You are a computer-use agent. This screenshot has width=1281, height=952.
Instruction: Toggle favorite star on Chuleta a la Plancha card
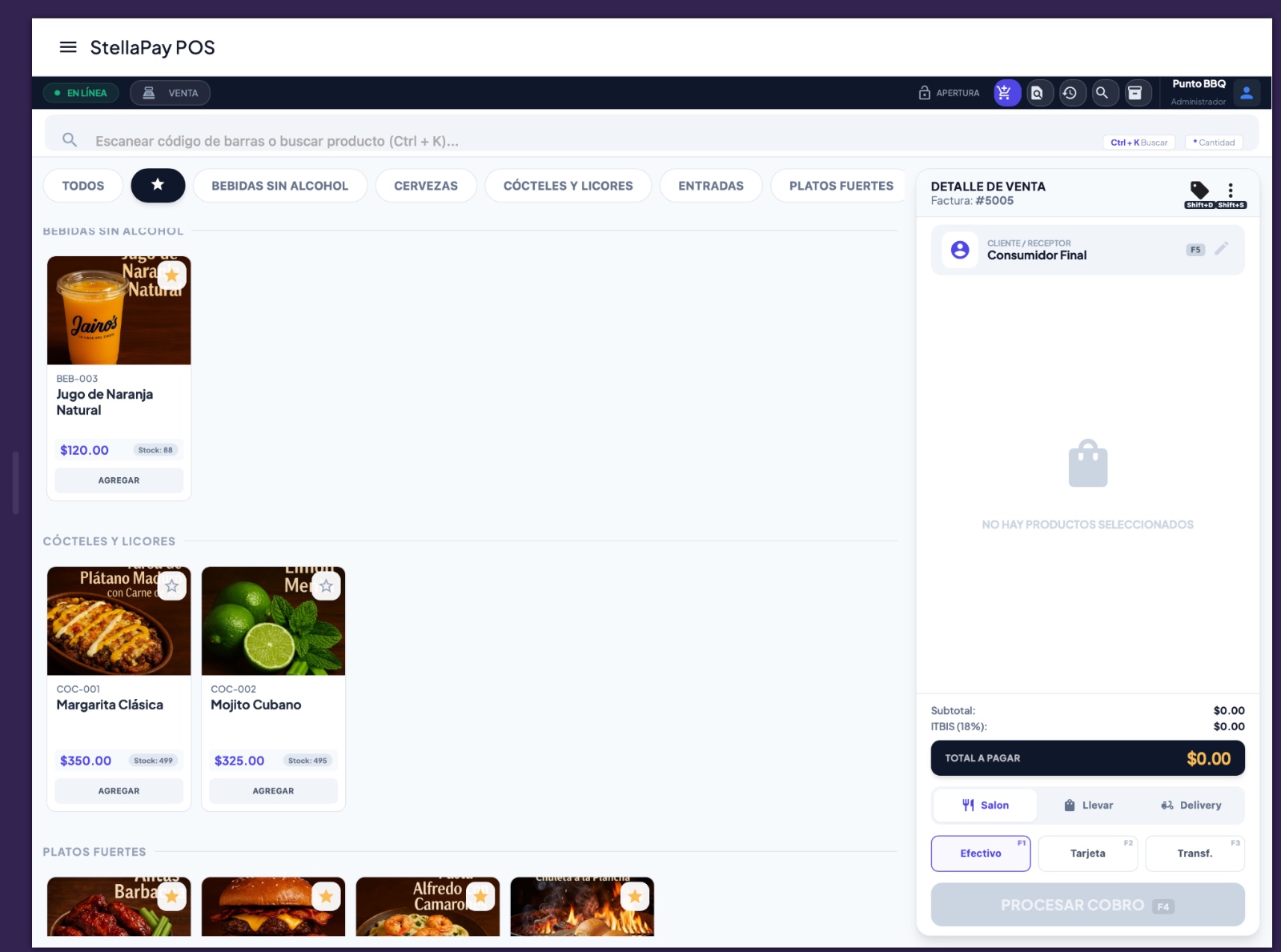(x=635, y=897)
